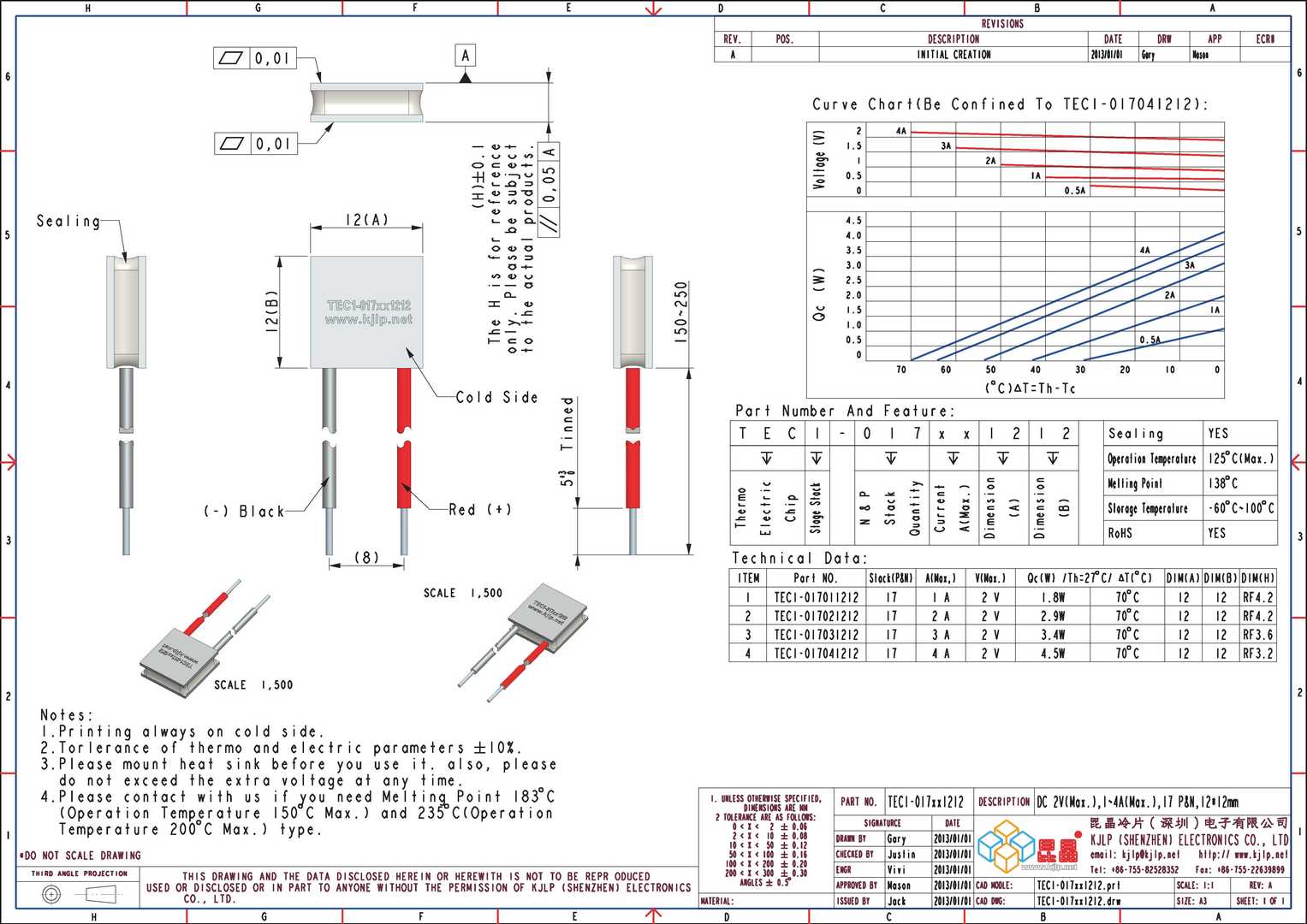Click the 'INITIAL CREATION' revision description
The height and width of the screenshot is (924, 1307).
click(x=954, y=55)
